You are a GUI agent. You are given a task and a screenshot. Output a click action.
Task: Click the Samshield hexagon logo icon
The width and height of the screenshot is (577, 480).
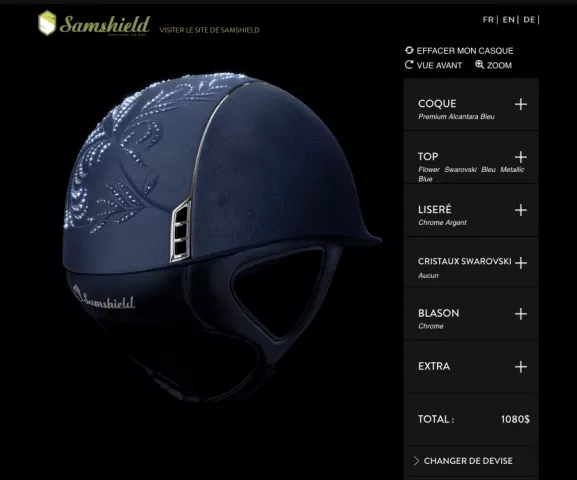click(47, 23)
